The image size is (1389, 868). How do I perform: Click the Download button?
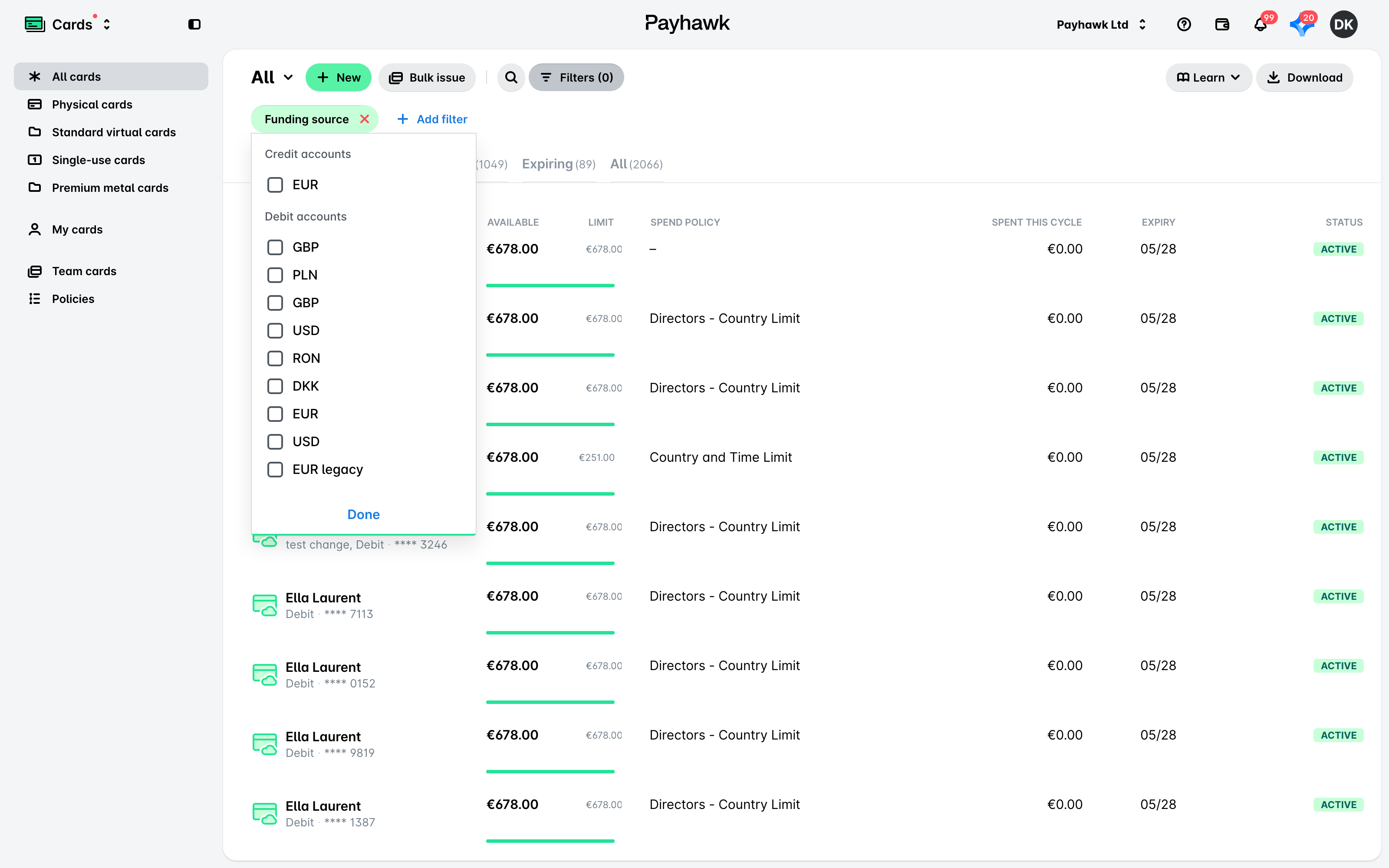pyautogui.click(x=1305, y=78)
